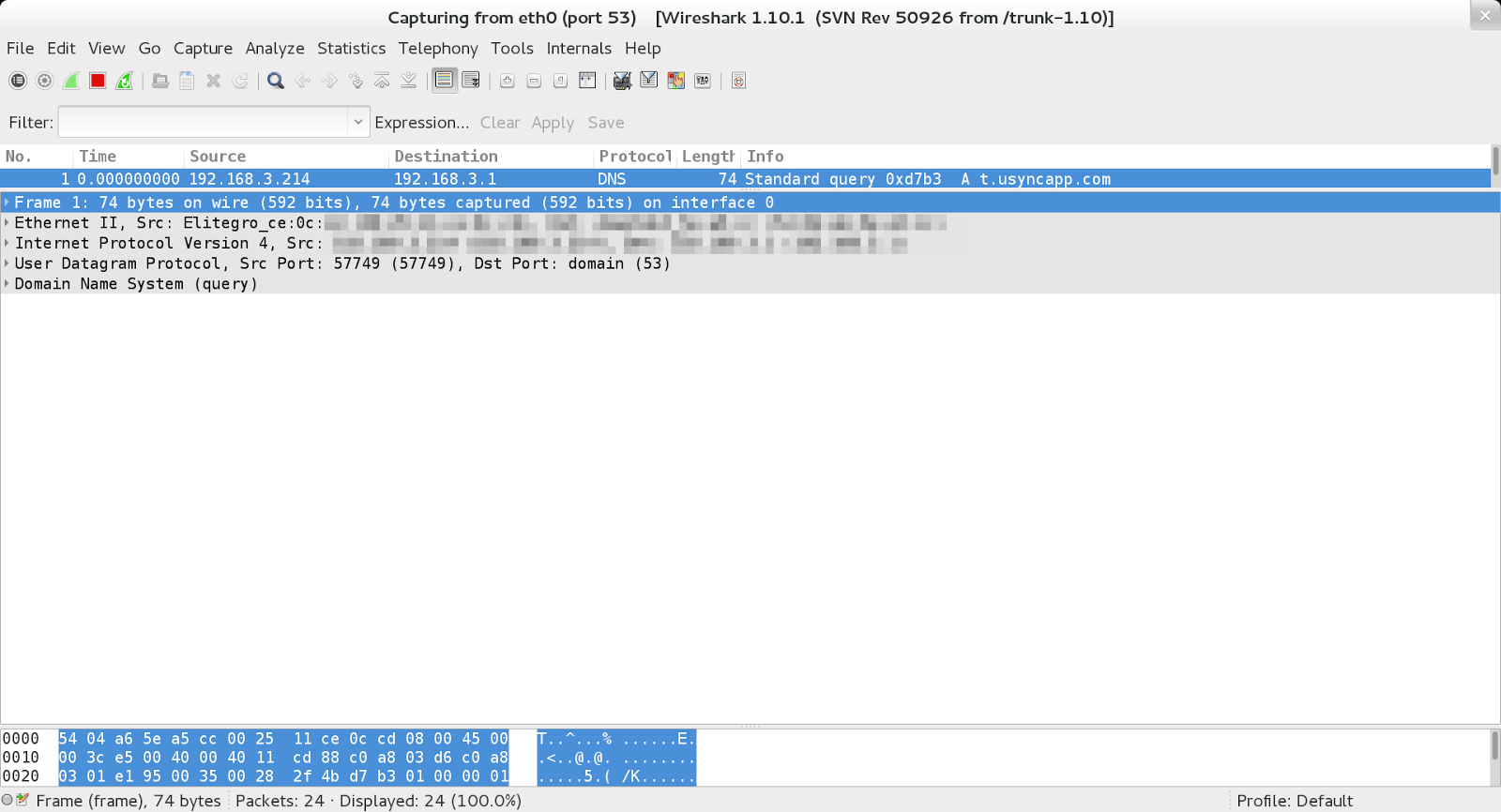Expand Internet Protocol Version 4 node
Screen dimensions: 1501x812
(x=7, y=244)
